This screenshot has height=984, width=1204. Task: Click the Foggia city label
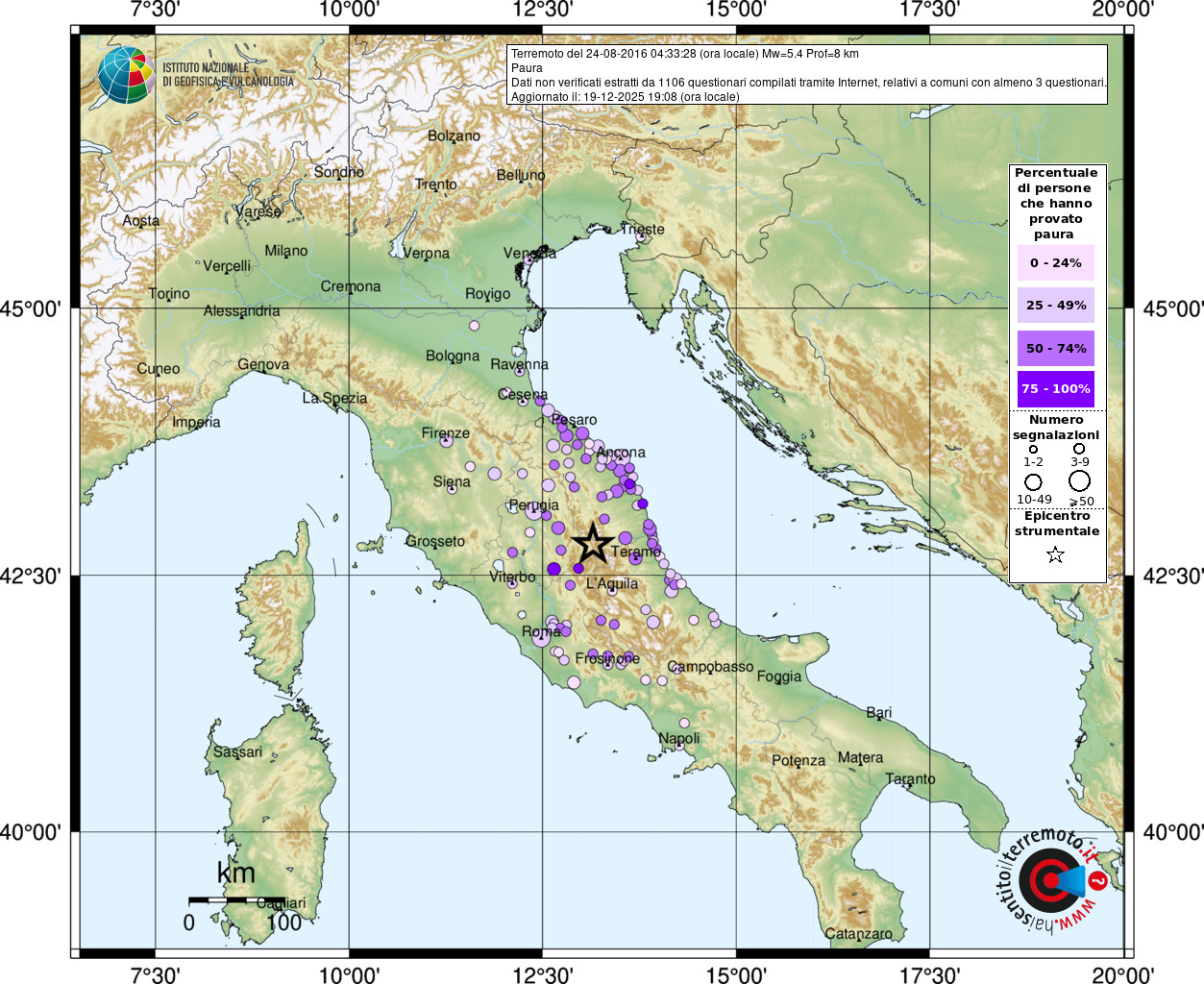point(779,676)
